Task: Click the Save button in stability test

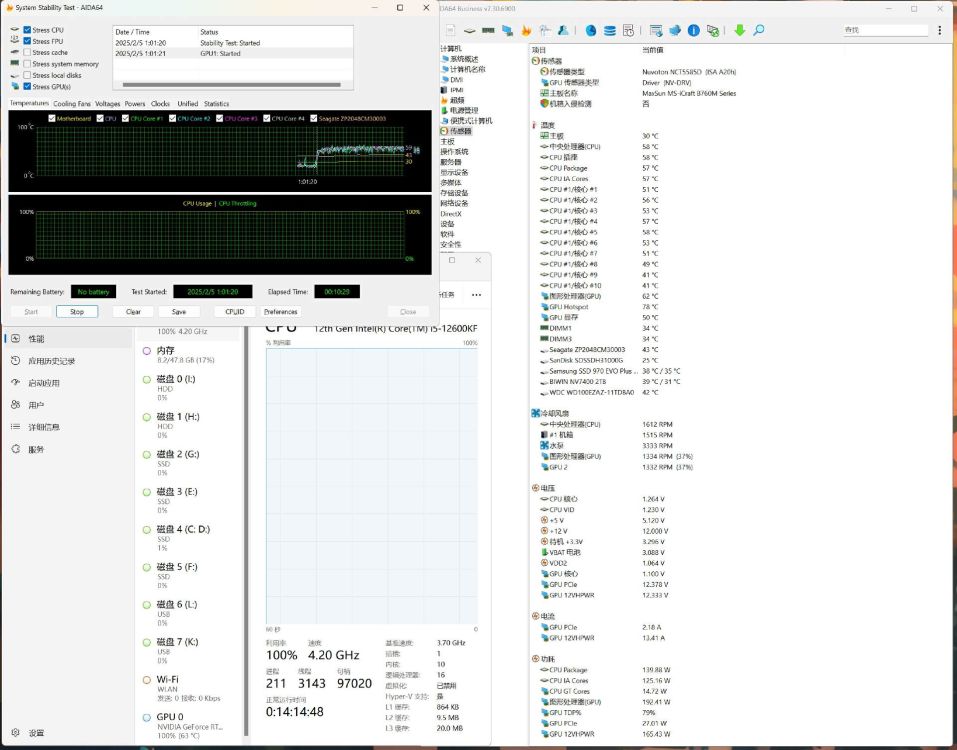Action: (179, 311)
